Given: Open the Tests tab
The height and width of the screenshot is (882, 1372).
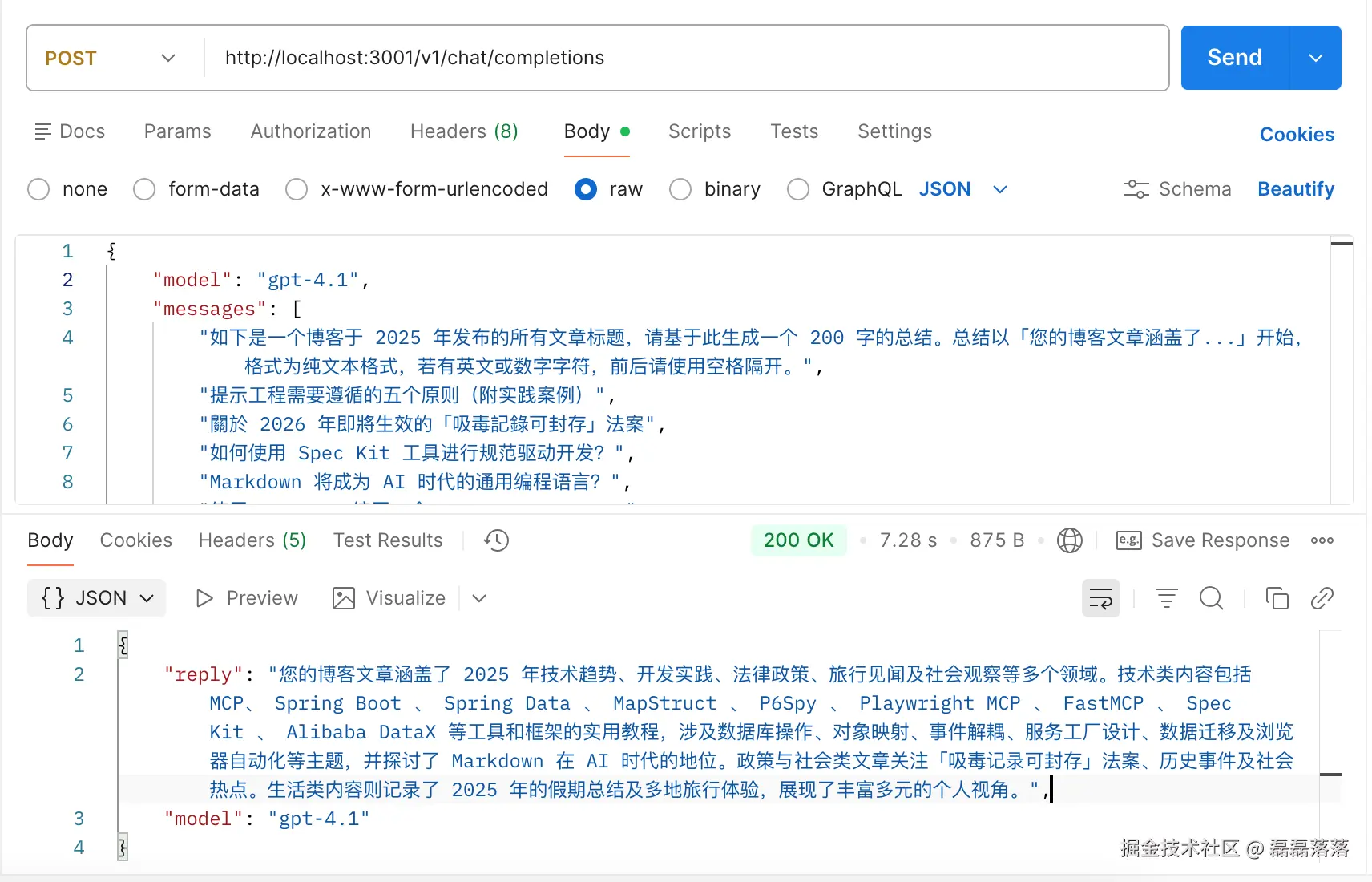Looking at the screenshot, I should (x=794, y=131).
